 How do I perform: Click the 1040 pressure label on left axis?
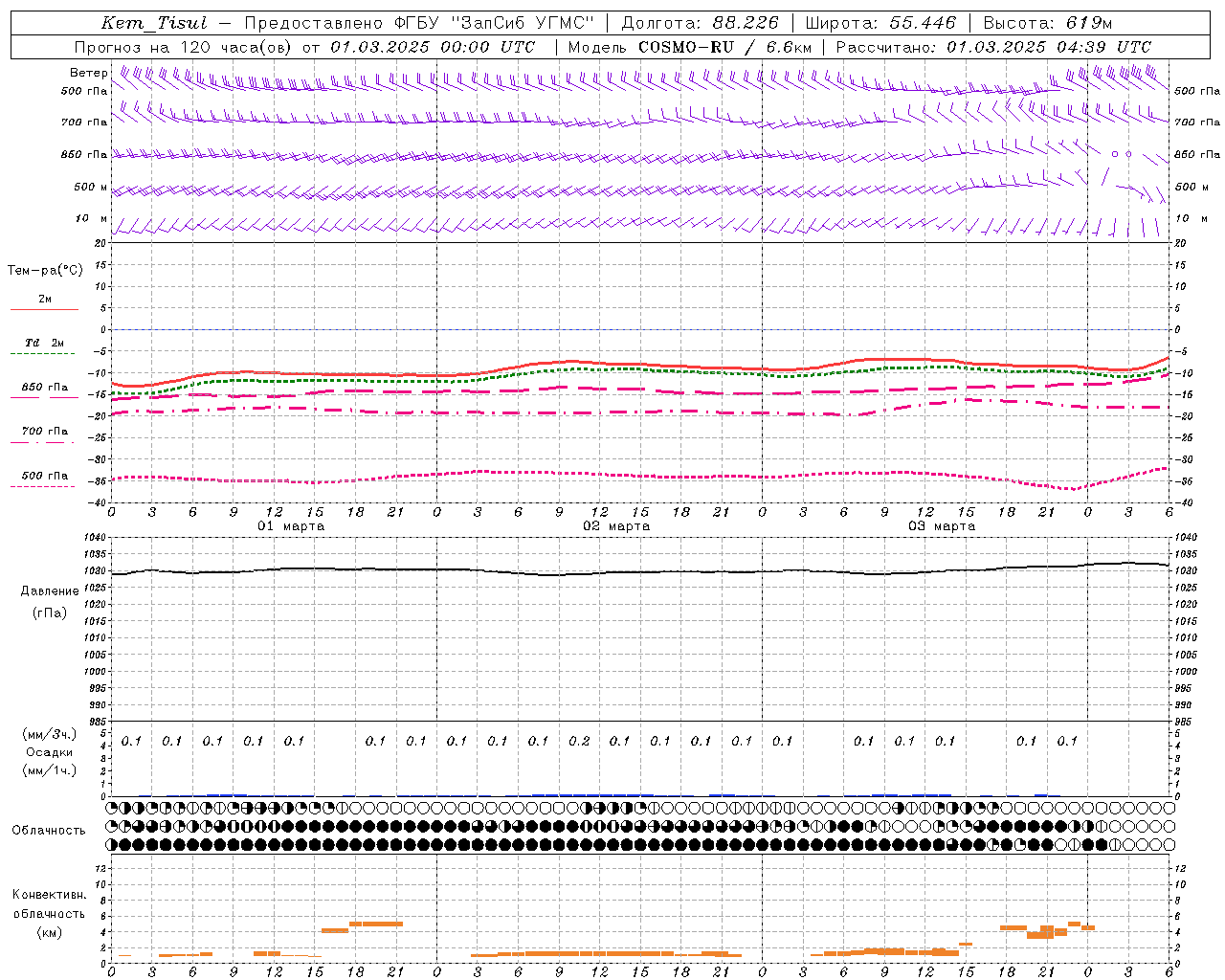click(95, 538)
